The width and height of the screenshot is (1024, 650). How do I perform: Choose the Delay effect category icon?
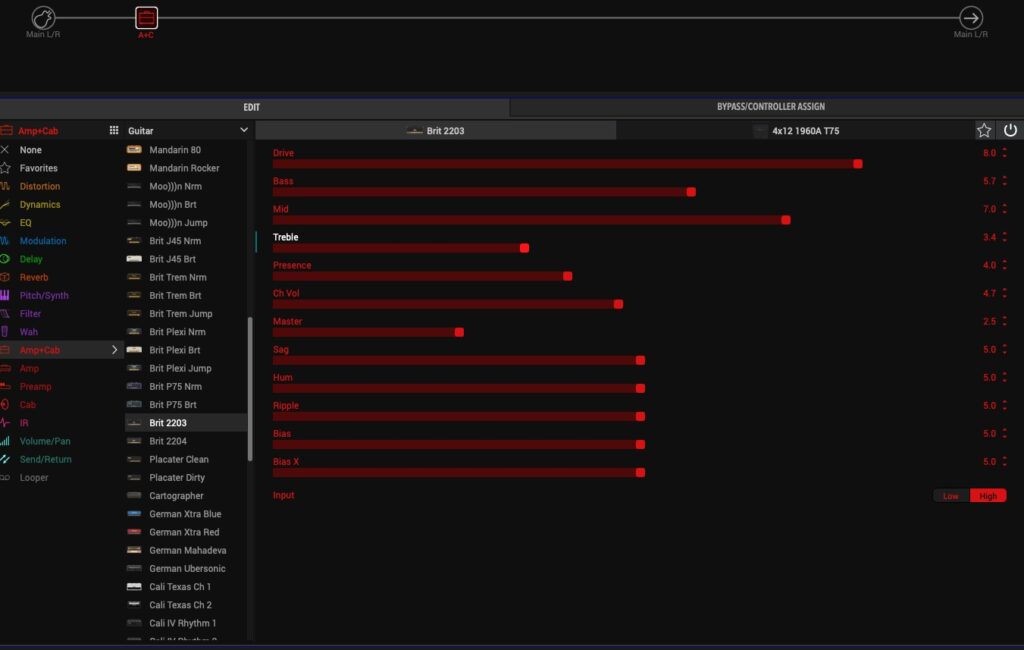[6, 259]
